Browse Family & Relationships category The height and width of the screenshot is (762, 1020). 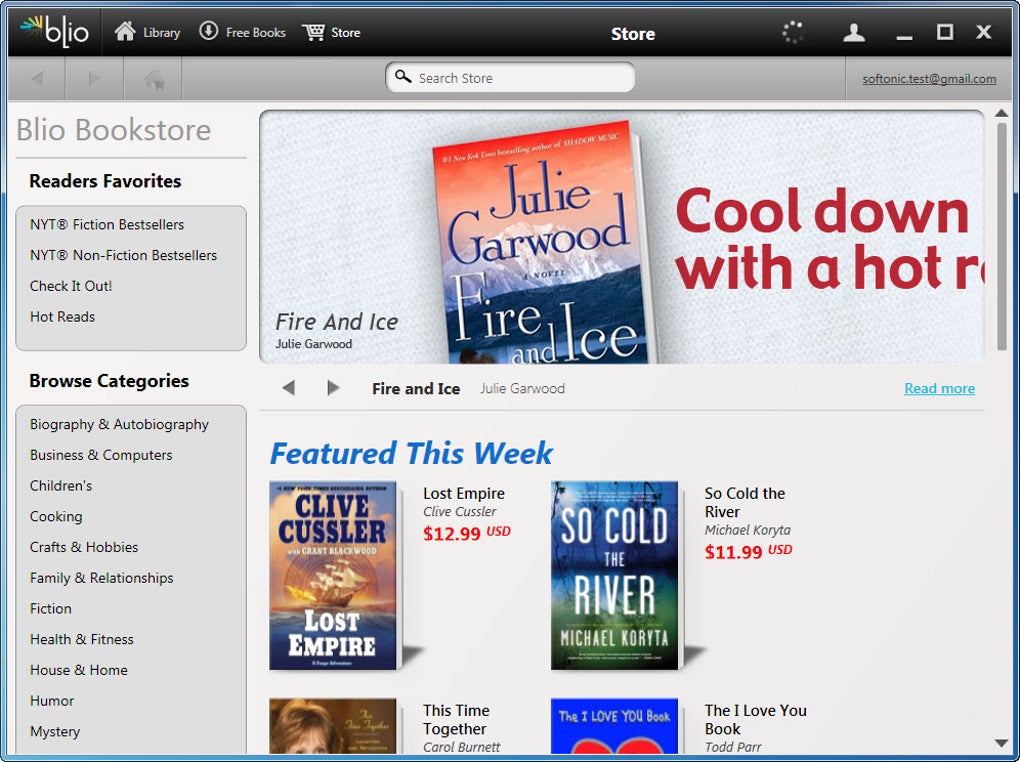tap(101, 578)
